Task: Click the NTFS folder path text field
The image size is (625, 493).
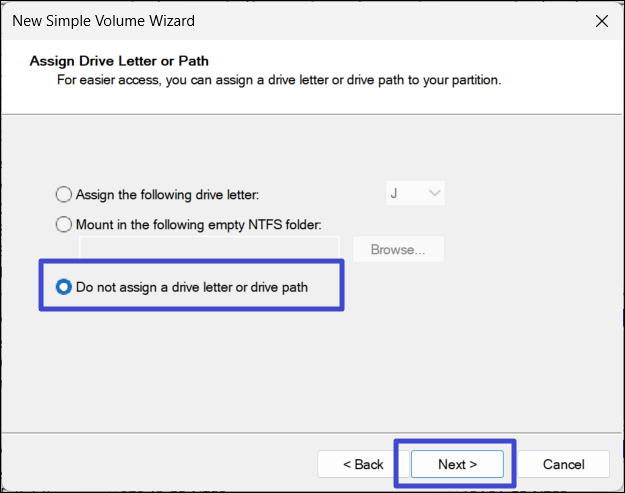Action: tap(210, 249)
